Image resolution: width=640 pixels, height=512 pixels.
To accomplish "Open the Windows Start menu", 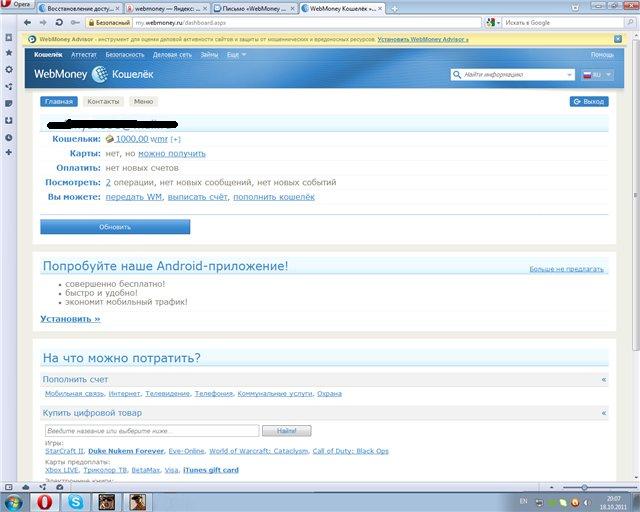I will click(13, 502).
